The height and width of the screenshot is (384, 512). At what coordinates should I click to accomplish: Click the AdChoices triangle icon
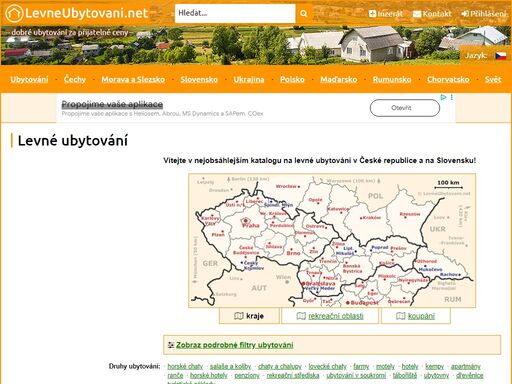point(443,97)
